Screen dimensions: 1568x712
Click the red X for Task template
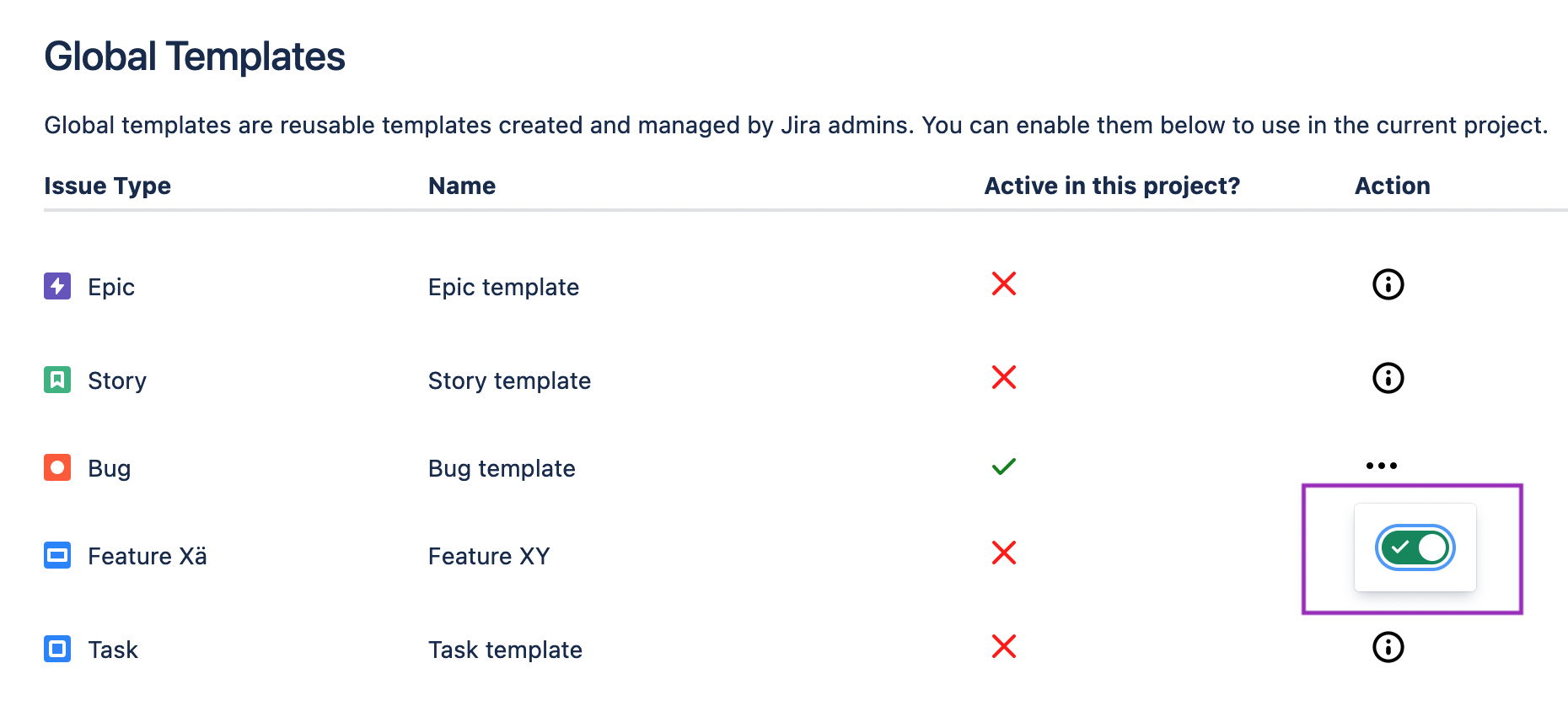click(x=1005, y=647)
